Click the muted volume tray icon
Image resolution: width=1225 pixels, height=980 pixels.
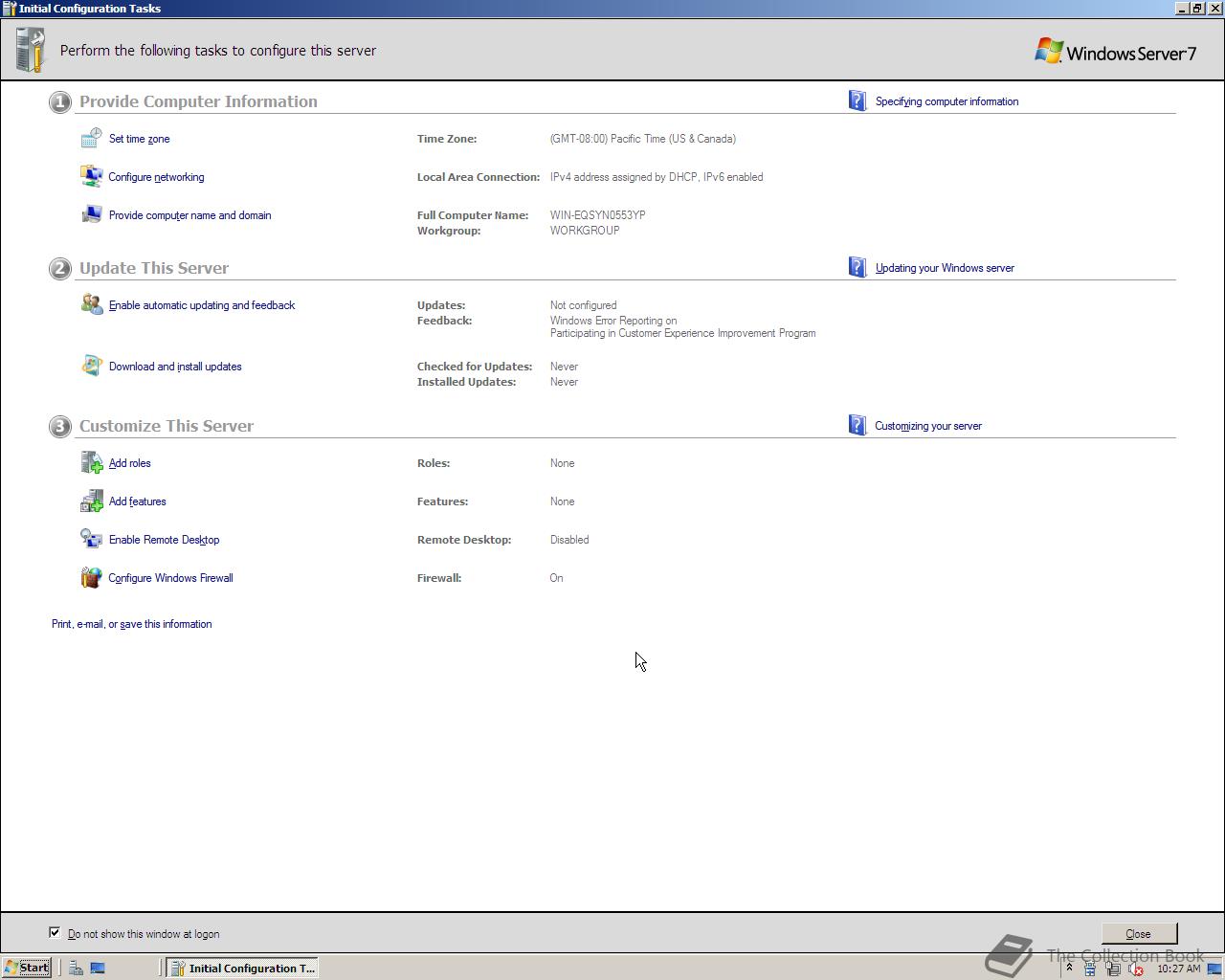pos(1136,969)
